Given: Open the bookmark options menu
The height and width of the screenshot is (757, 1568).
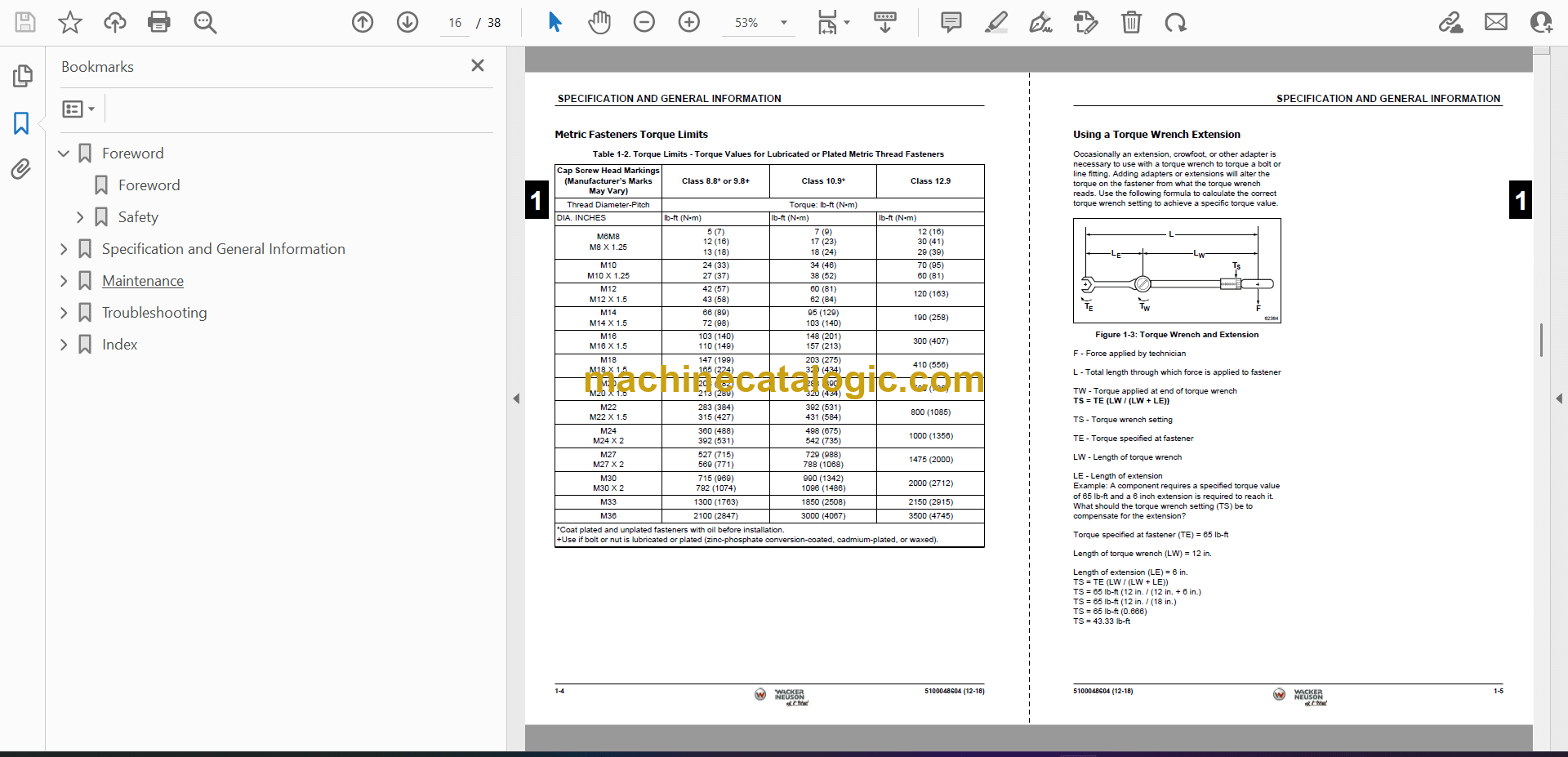Looking at the screenshot, I should [78, 109].
